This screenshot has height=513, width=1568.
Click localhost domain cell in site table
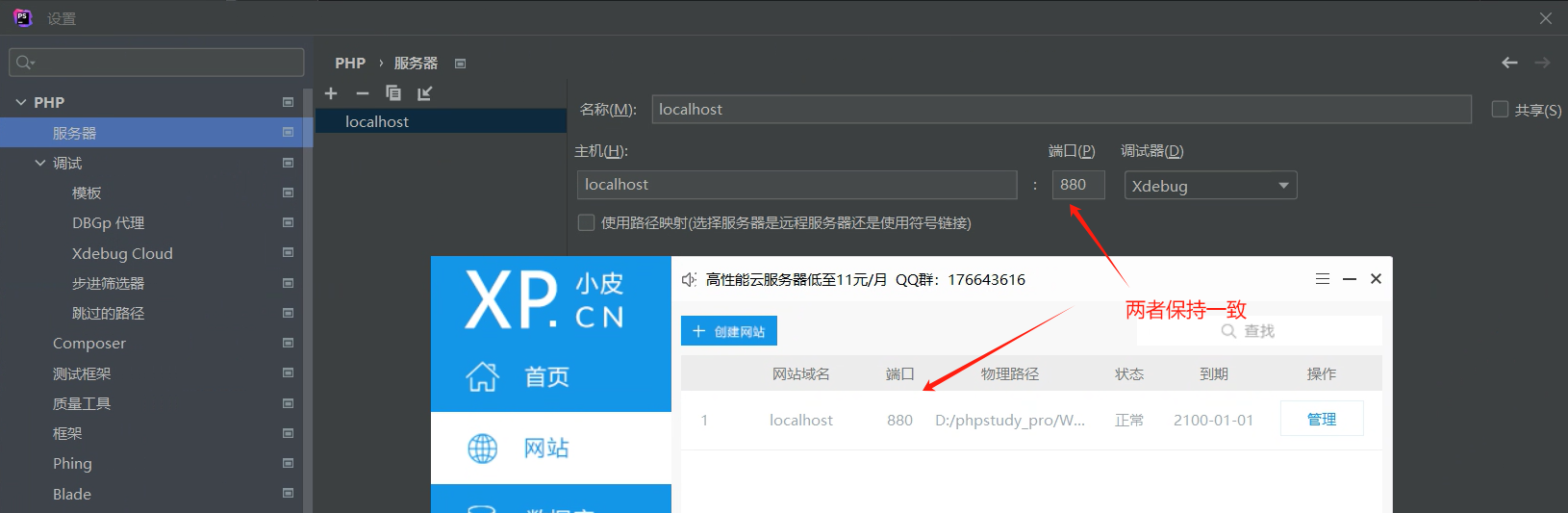coord(801,420)
